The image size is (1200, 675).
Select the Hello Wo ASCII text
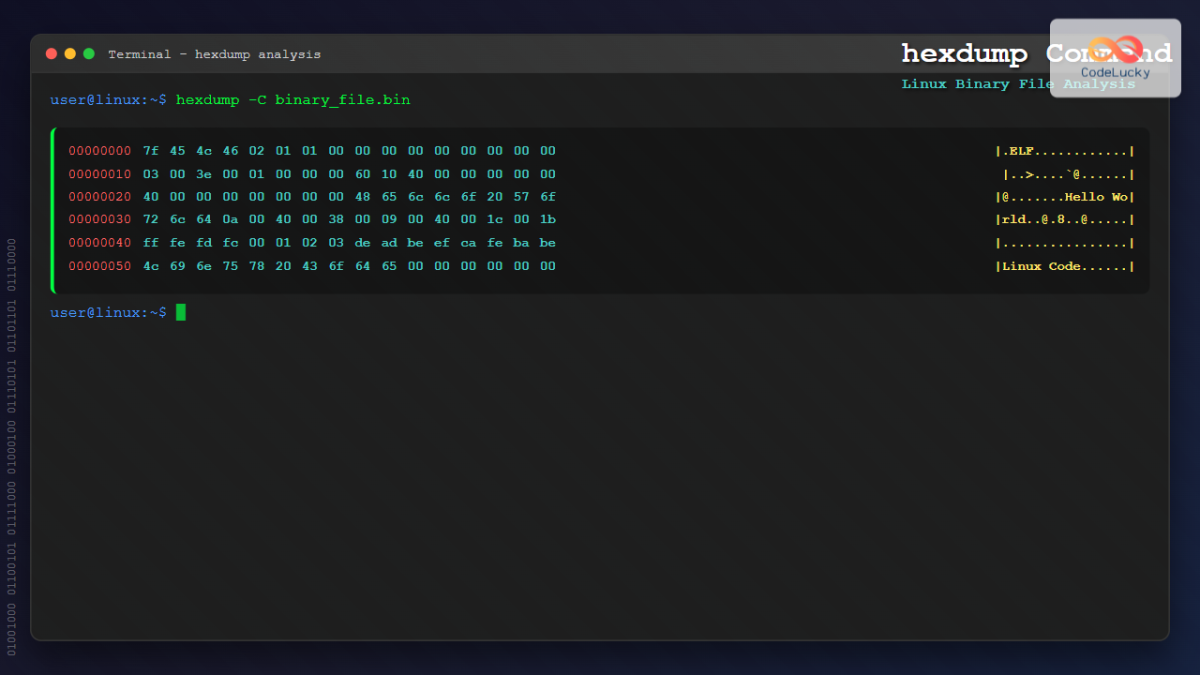(1100, 196)
